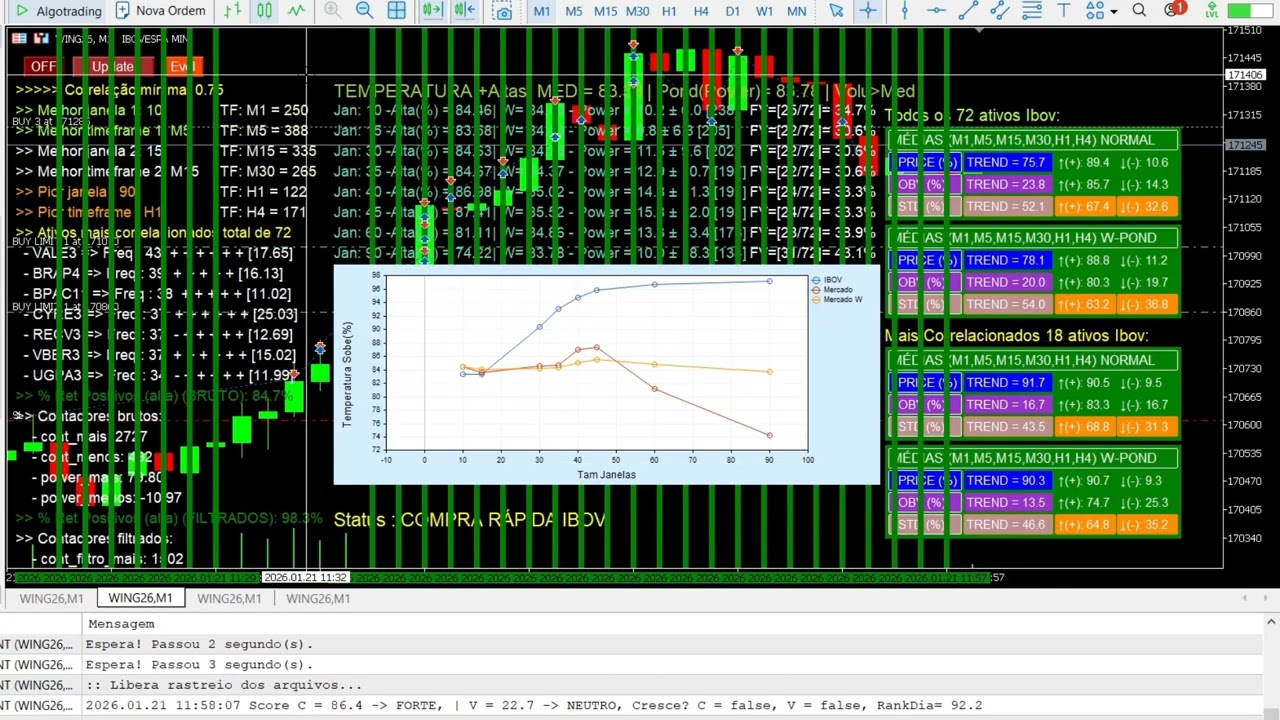Select the M5 timeframe
The height and width of the screenshot is (720, 1280).
pyautogui.click(x=573, y=11)
